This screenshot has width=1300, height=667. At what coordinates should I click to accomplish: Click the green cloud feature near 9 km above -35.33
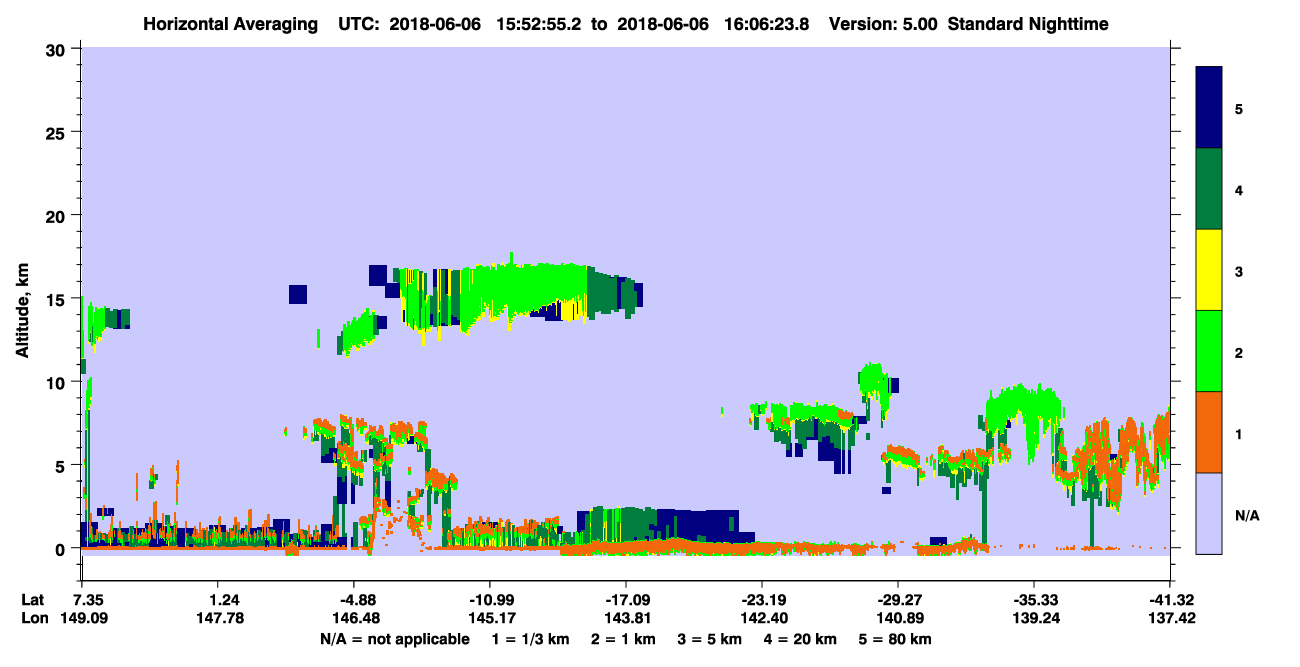[1022, 410]
